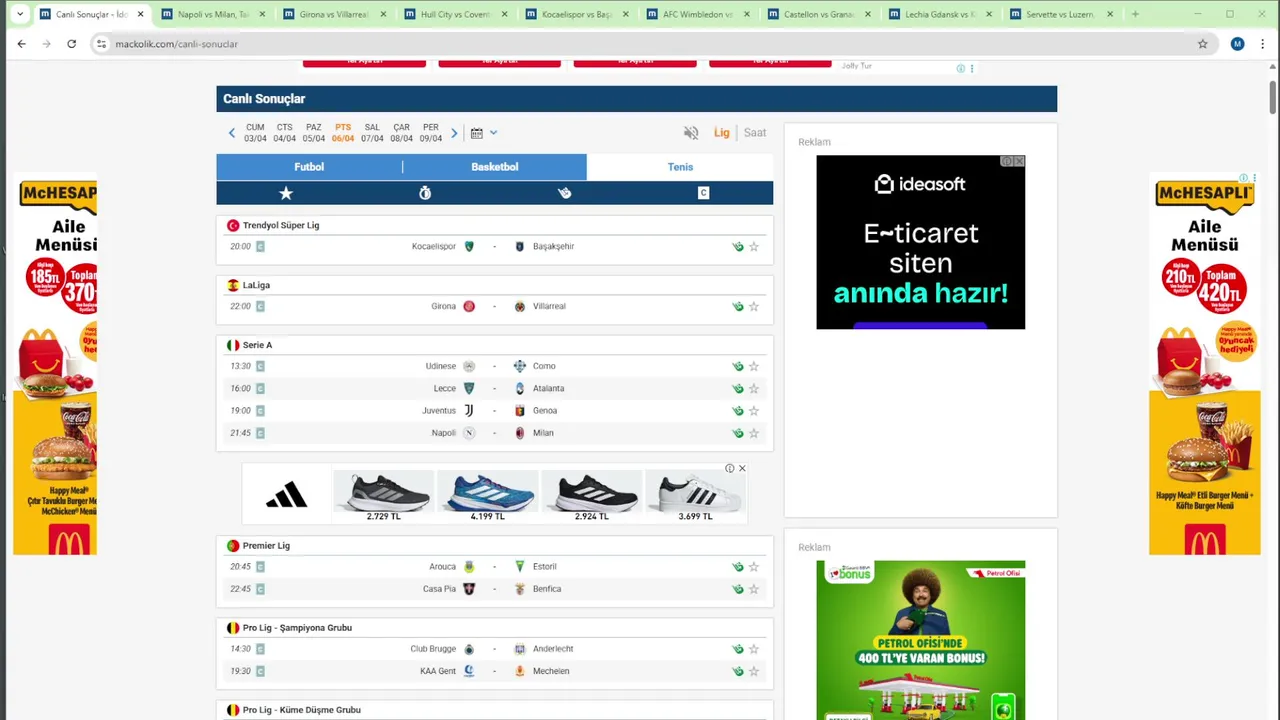Select date SAL 07/04
This screenshot has width=1280, height=720.
pos(372,133)
